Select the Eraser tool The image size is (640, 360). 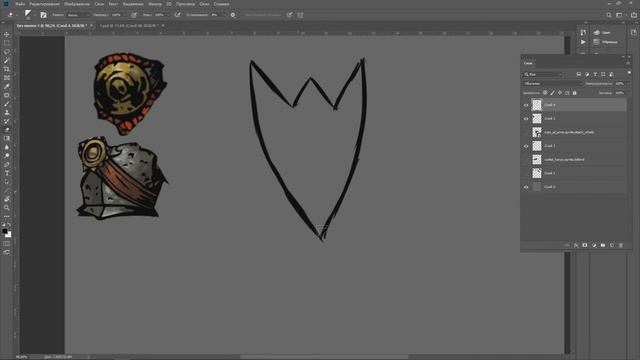(7, 129)
